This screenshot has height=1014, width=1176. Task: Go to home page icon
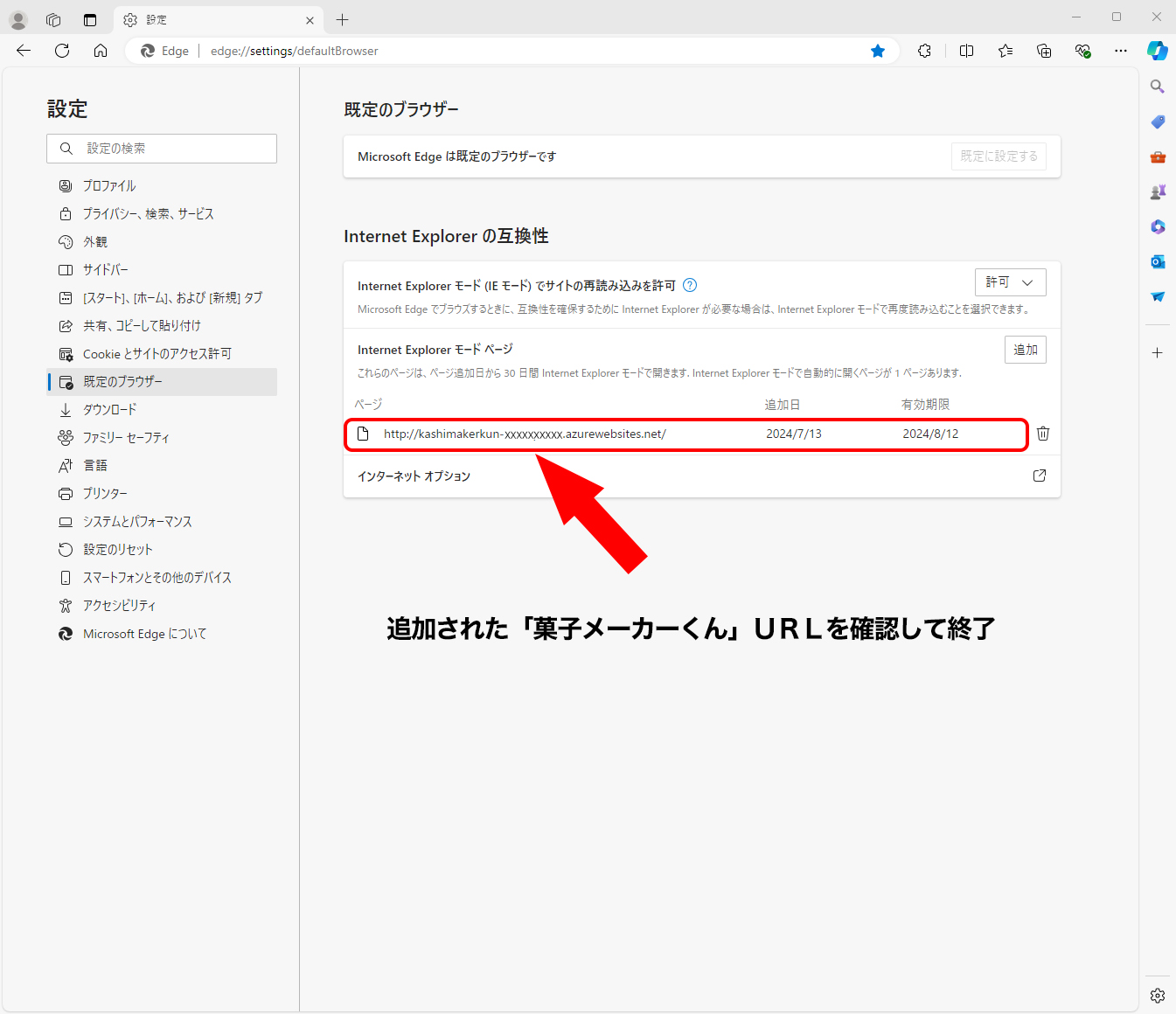tap(101, 51)
